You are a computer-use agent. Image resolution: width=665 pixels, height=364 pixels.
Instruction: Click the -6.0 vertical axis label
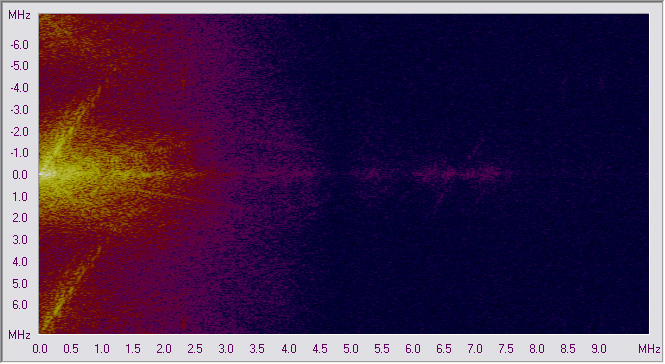20,44
